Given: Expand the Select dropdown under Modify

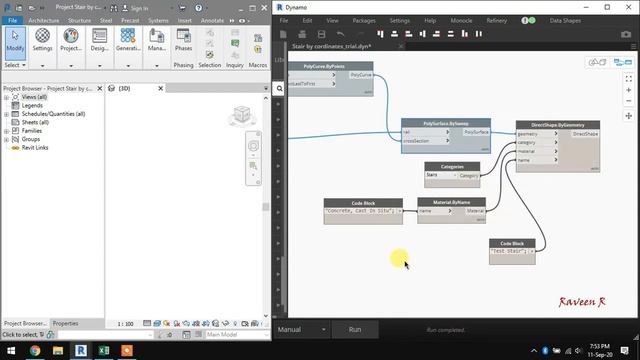Looking at the screenshot, I should pos(15,65).
